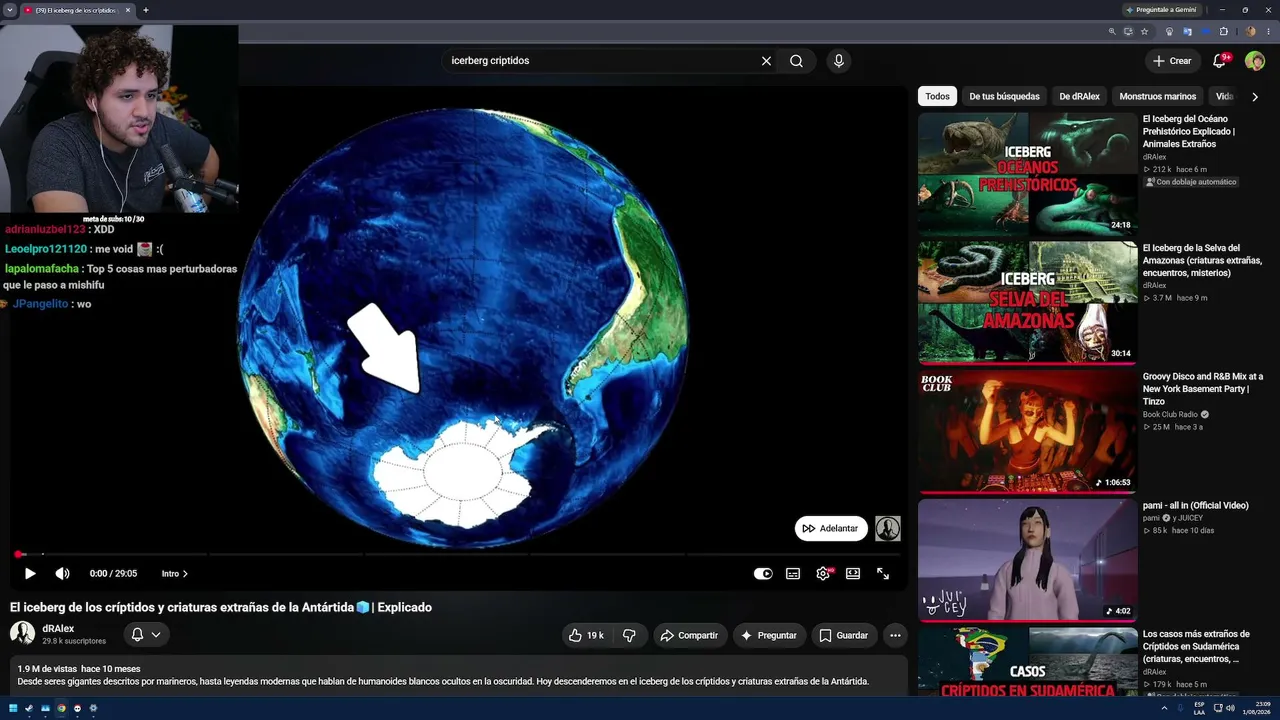
Task: Open a new browser tab
Action: click(146, 10)
